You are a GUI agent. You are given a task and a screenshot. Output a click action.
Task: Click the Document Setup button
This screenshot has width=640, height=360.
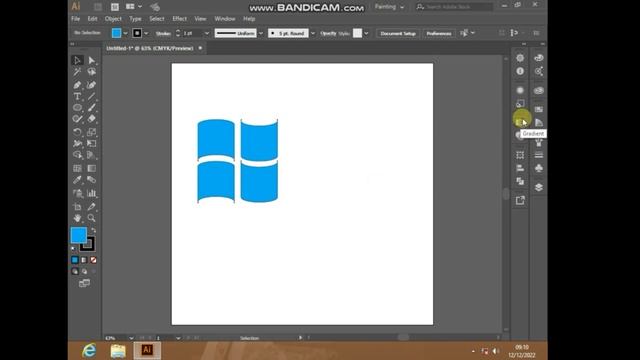398,33
